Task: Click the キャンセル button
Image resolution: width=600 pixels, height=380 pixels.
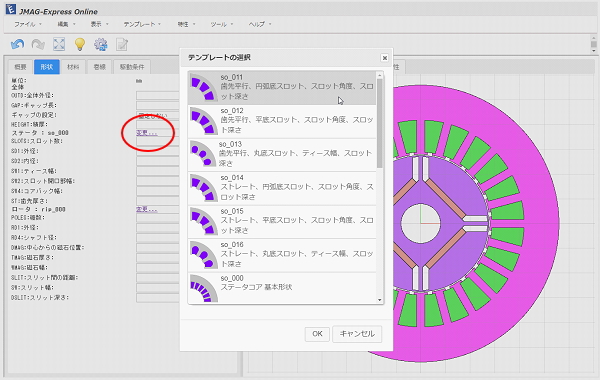Action: point(357,334)
